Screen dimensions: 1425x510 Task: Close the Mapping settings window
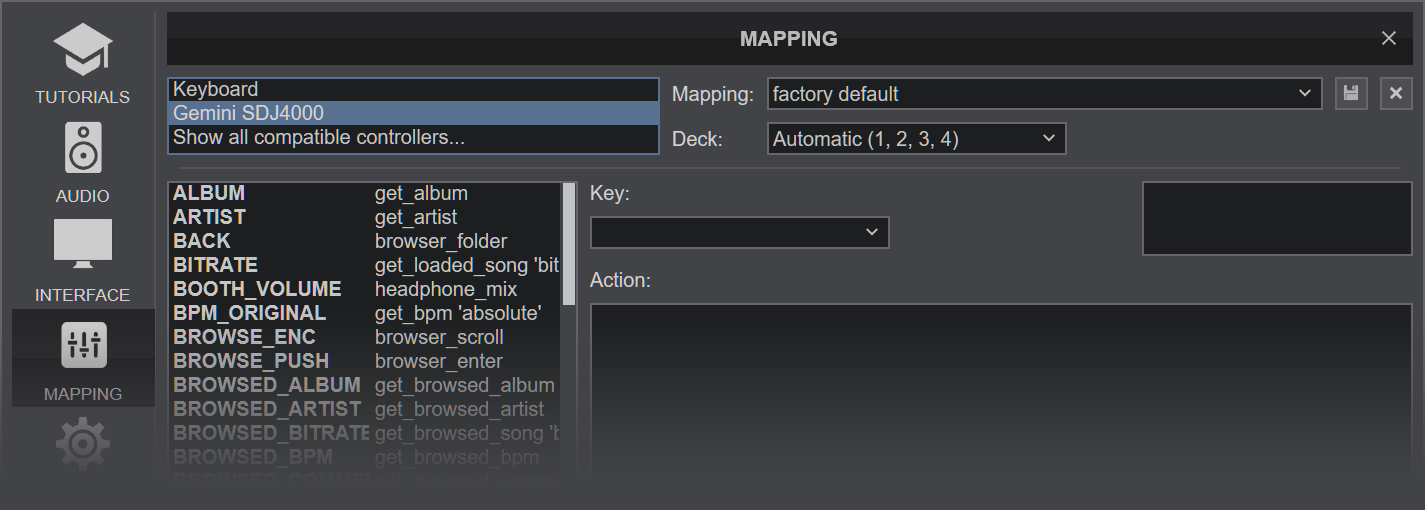(x=1388, y=38)
